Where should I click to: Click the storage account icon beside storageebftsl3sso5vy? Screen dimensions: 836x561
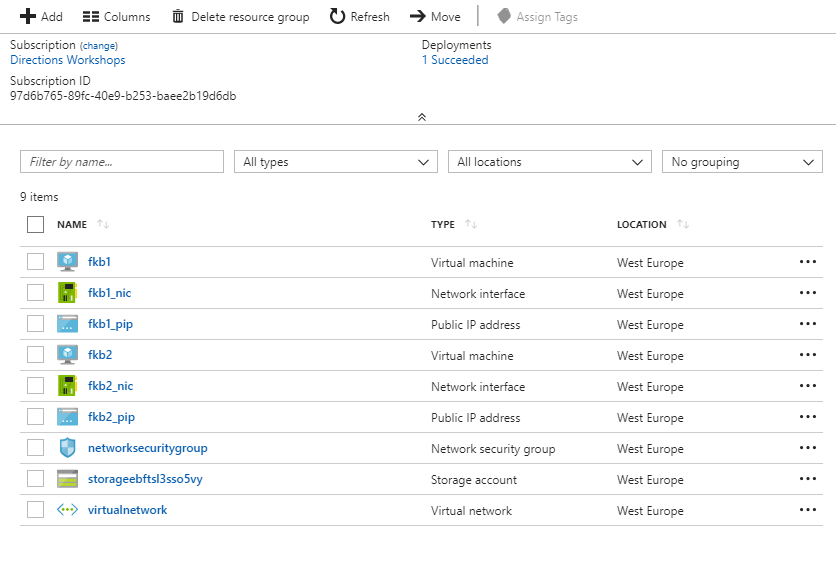[x=67, y=479]
